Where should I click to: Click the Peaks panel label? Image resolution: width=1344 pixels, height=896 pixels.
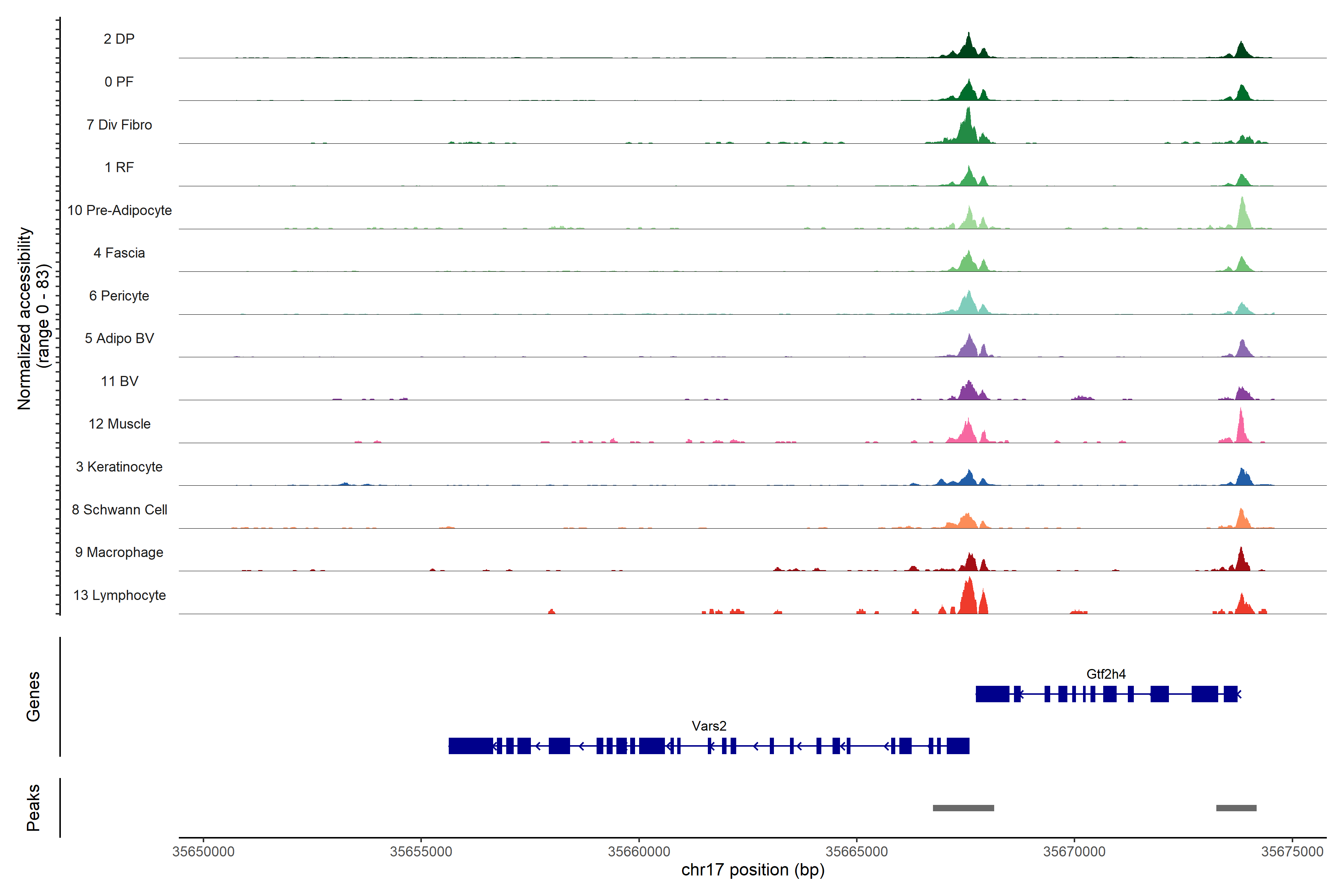[x=33, y=808]
